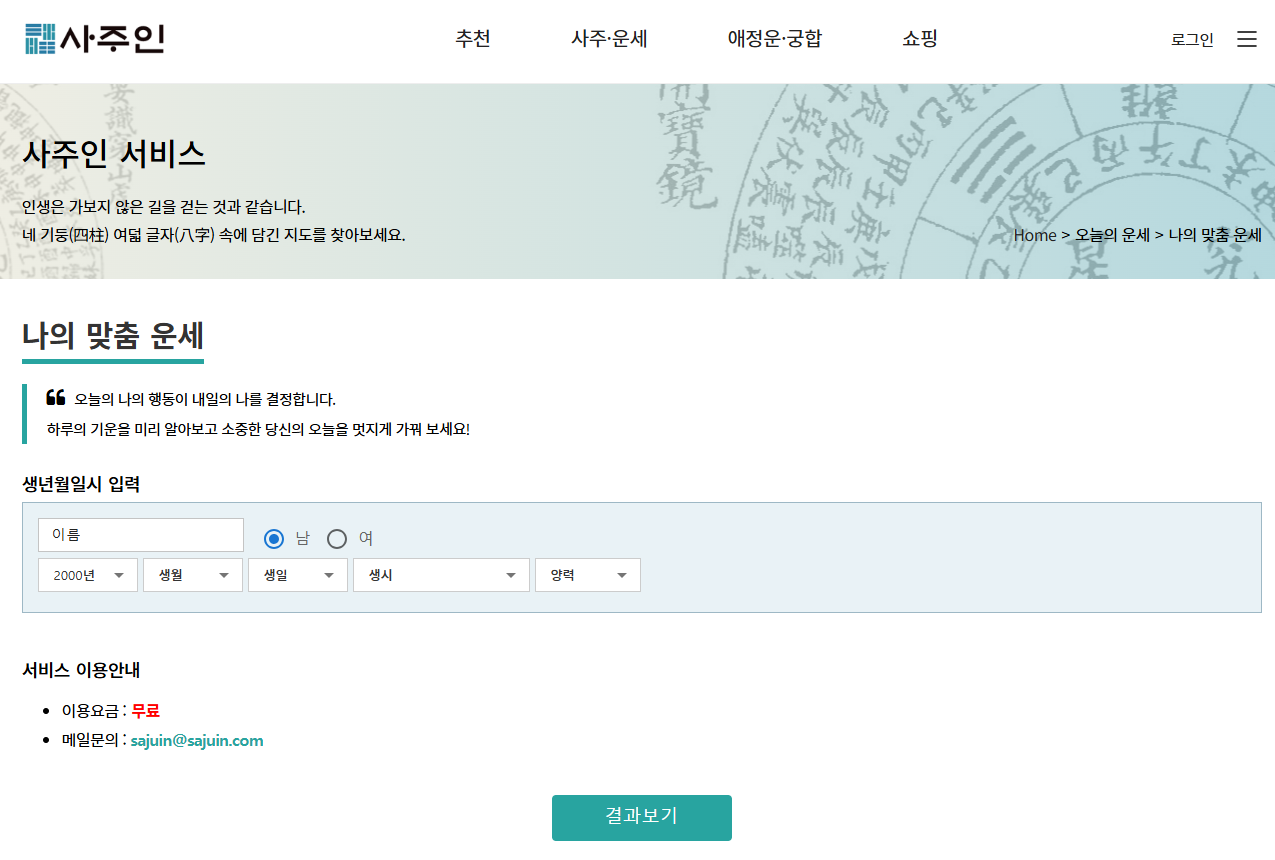
Task: Go to Home via breadcrumb link
Action: [x=1035, y=235]
